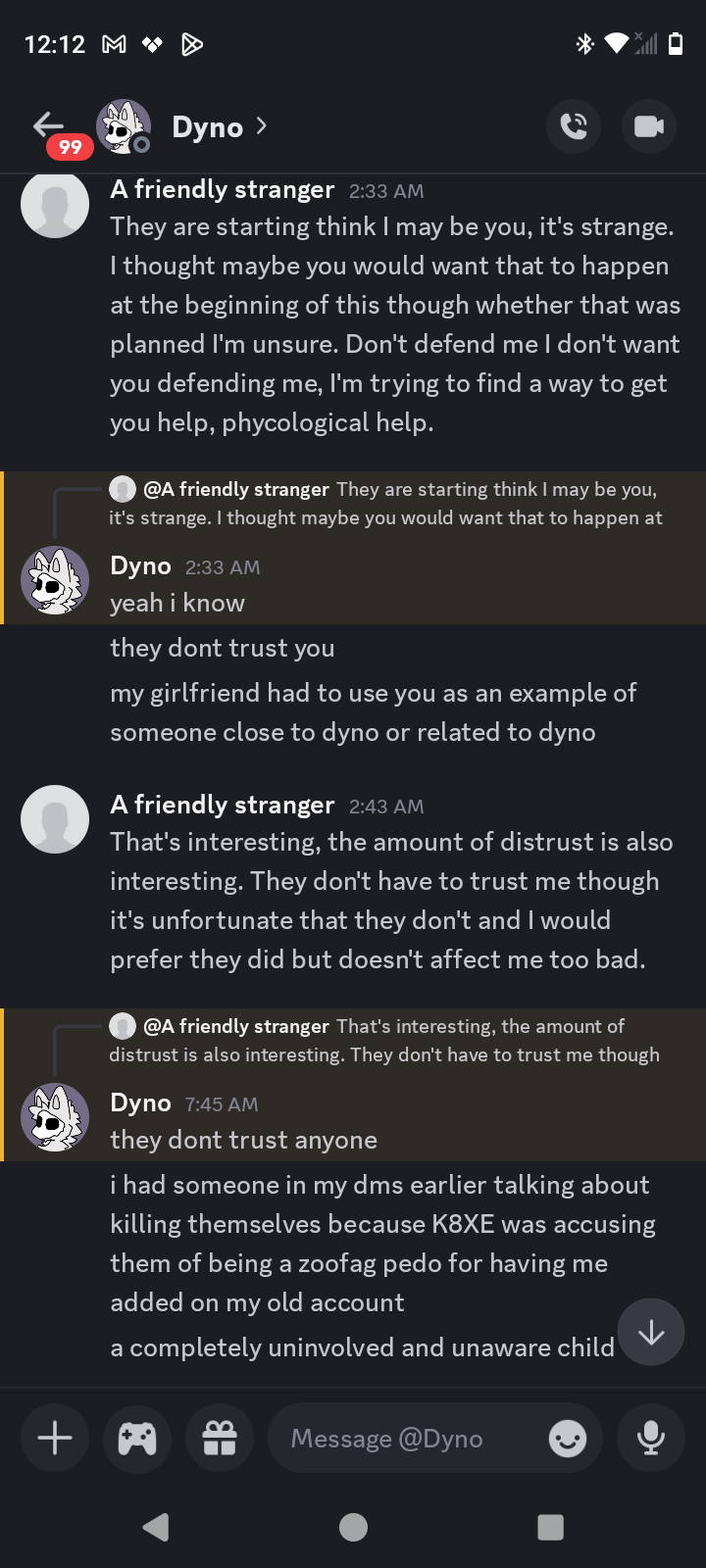Expand Dyno's profile via header chevron
The height and width of the screenshot is (1568, 706).
point(261,126)
